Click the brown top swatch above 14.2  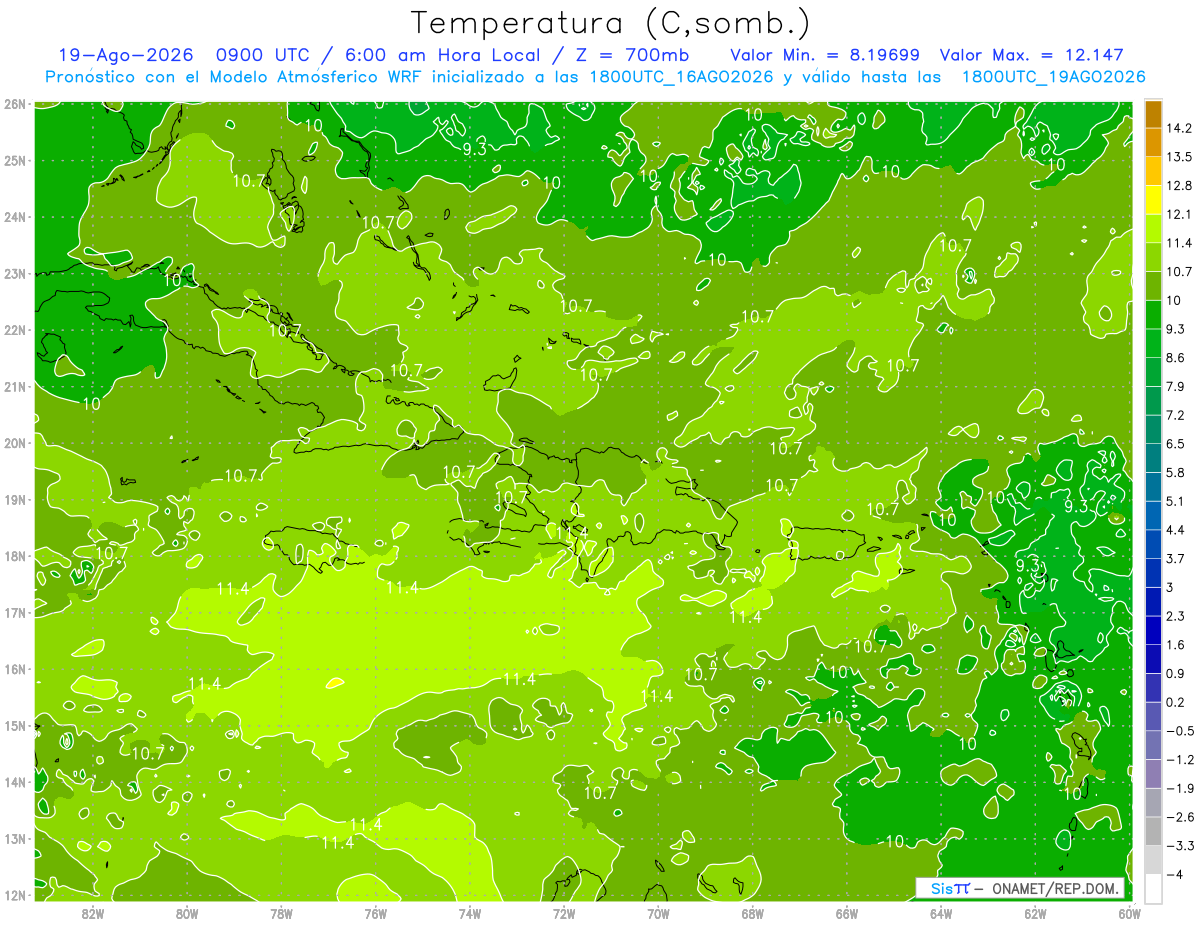point(1152,114)
